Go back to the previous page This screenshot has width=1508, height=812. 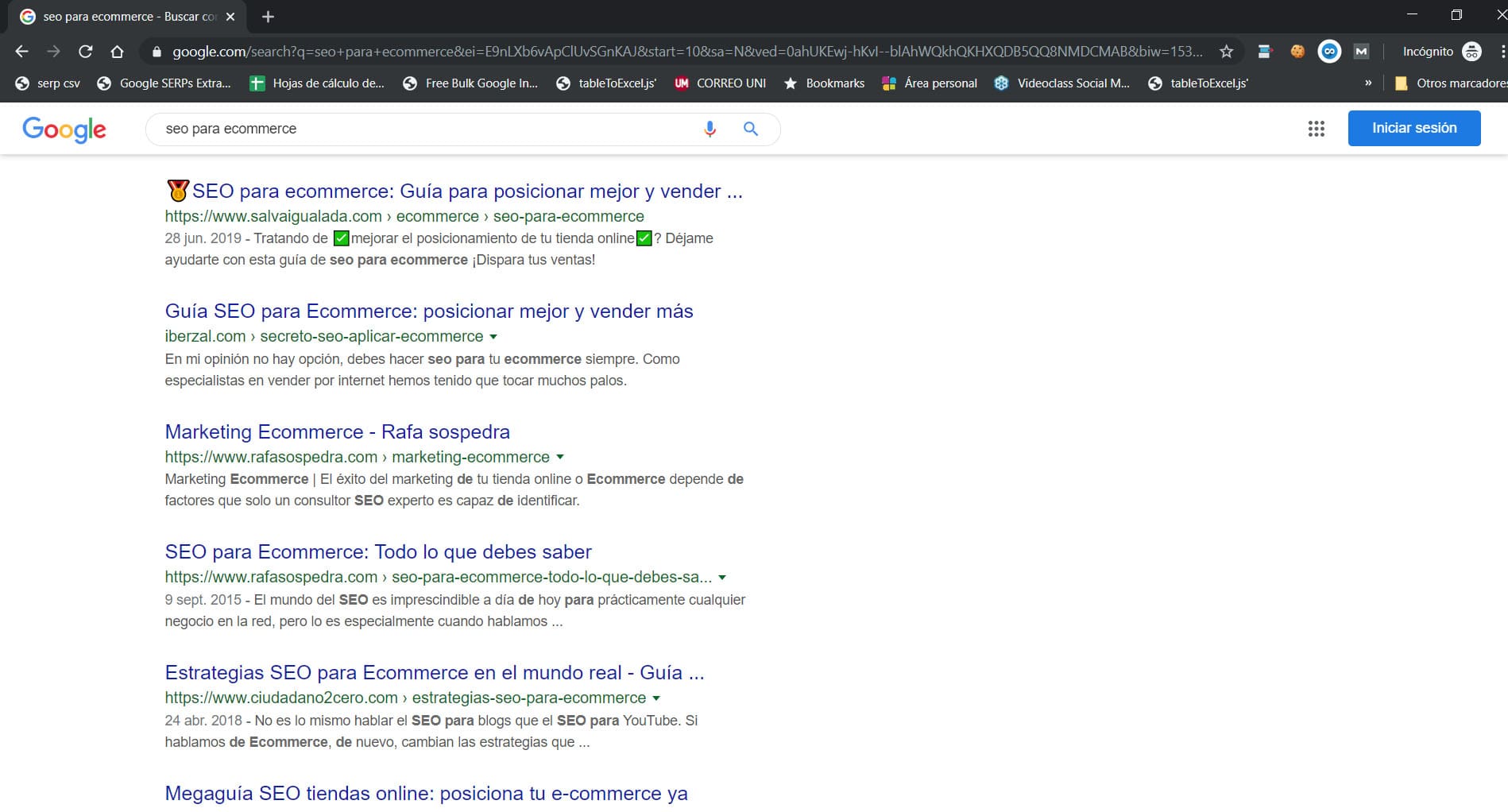coord(21,52)
